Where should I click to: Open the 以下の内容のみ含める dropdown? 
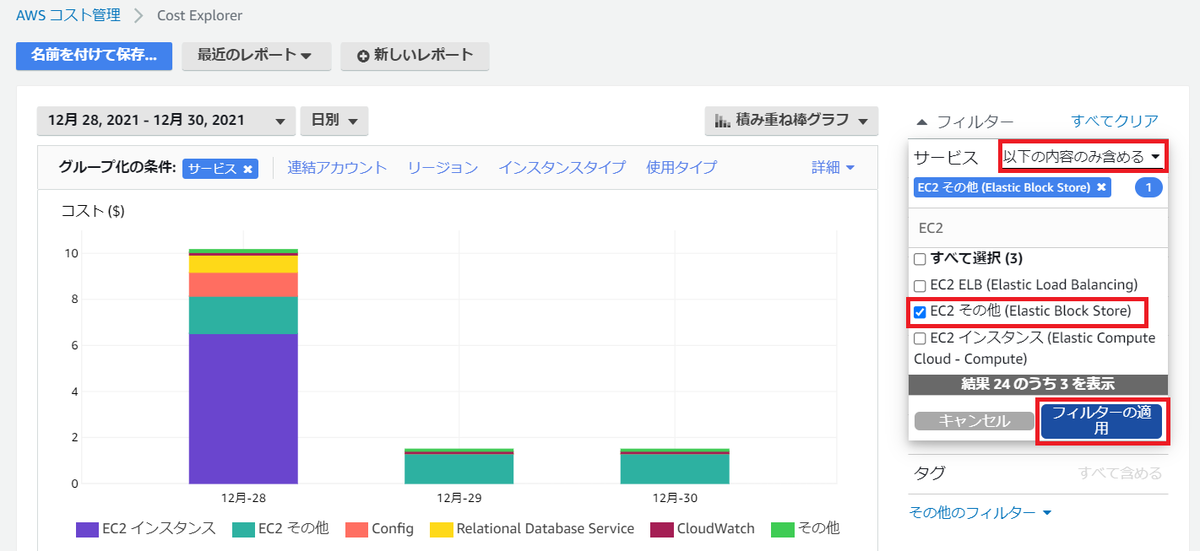pyautogui.click(x=1084, y=157)
